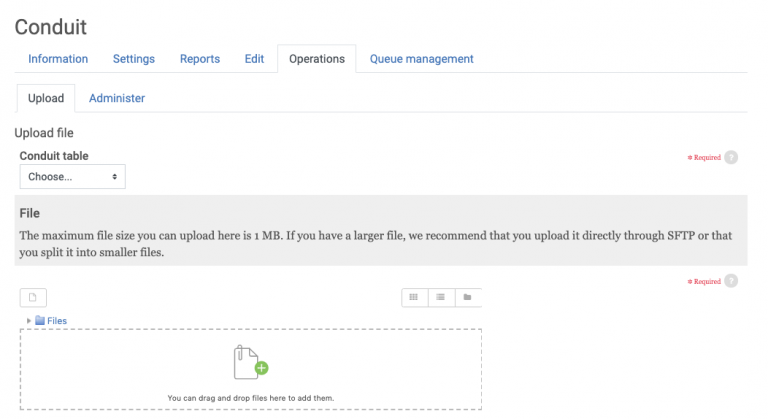Click help icon beside file picker
Image resolution: width=768 pixels, height=419 pixels.
[731, 281]
